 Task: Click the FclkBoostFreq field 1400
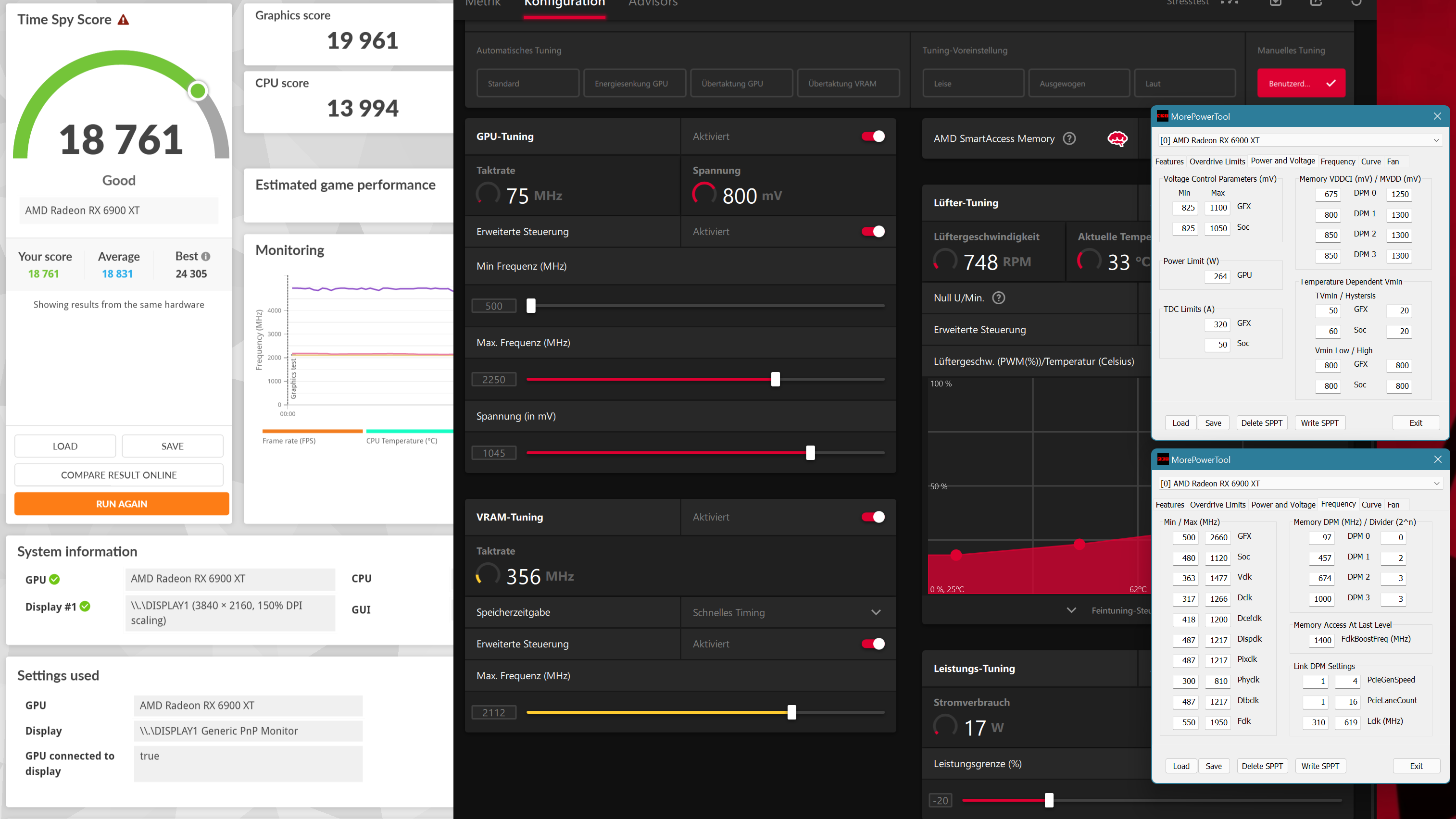click(x=1321, y=640)
